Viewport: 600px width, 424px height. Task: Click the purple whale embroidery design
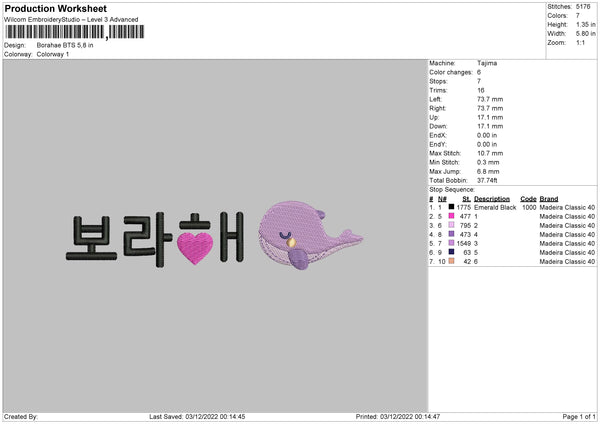(x=310, y=234)
